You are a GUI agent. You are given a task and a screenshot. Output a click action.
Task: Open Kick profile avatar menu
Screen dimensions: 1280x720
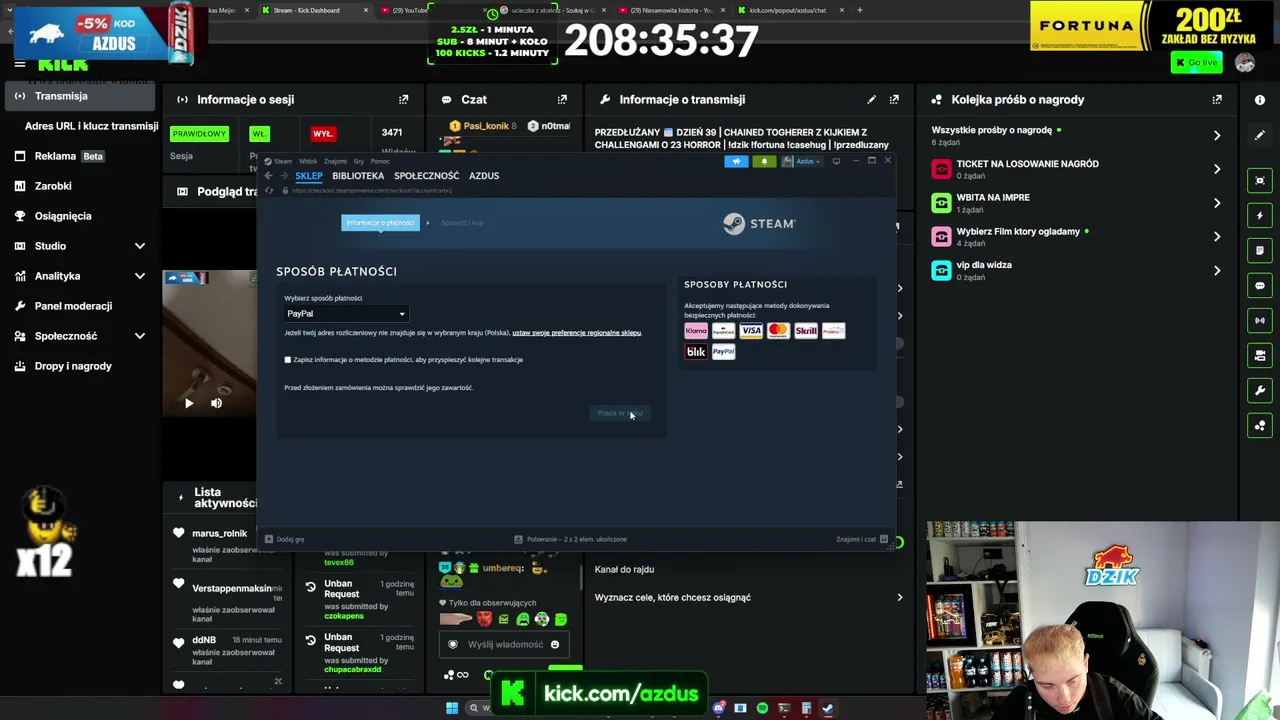point(1245,62)
